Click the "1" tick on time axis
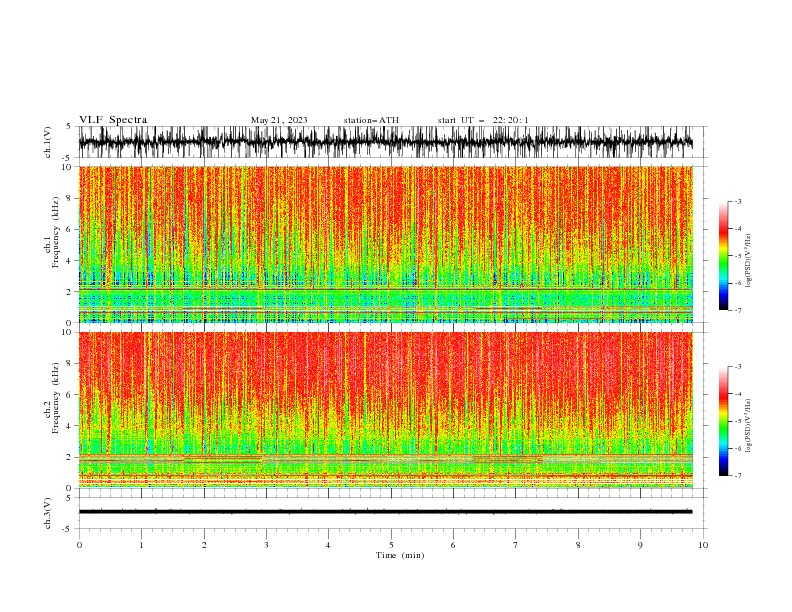This screenshot has width=792, height=612. (x=141, y=545)
